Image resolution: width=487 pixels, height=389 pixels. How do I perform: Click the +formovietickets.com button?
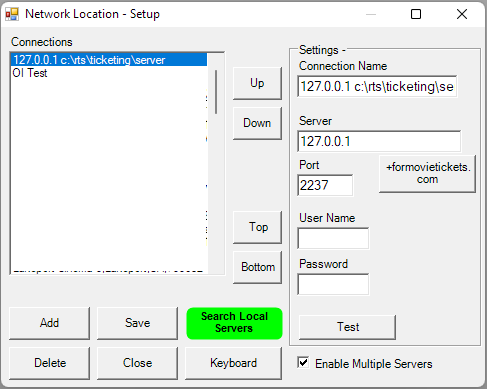[427, 174]
